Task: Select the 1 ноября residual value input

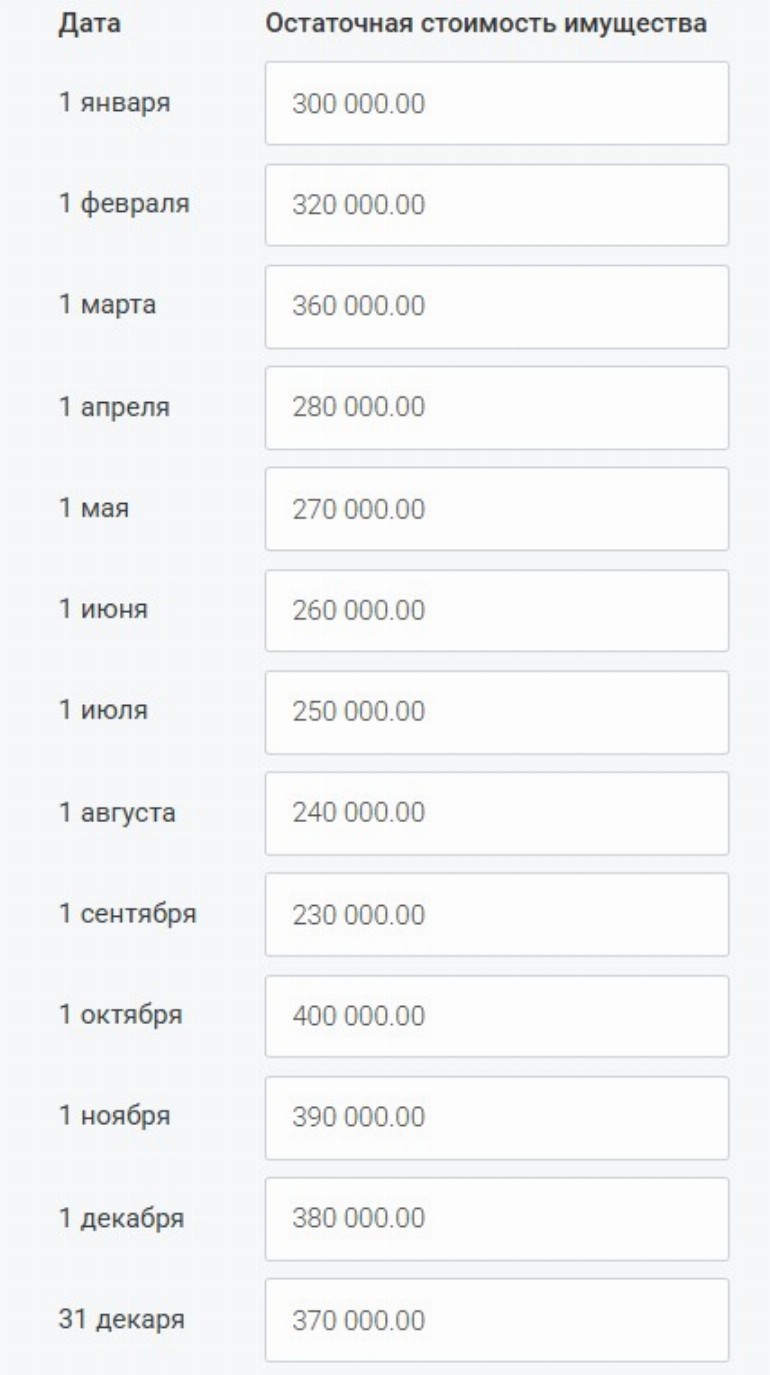Action: [496, 1118]
